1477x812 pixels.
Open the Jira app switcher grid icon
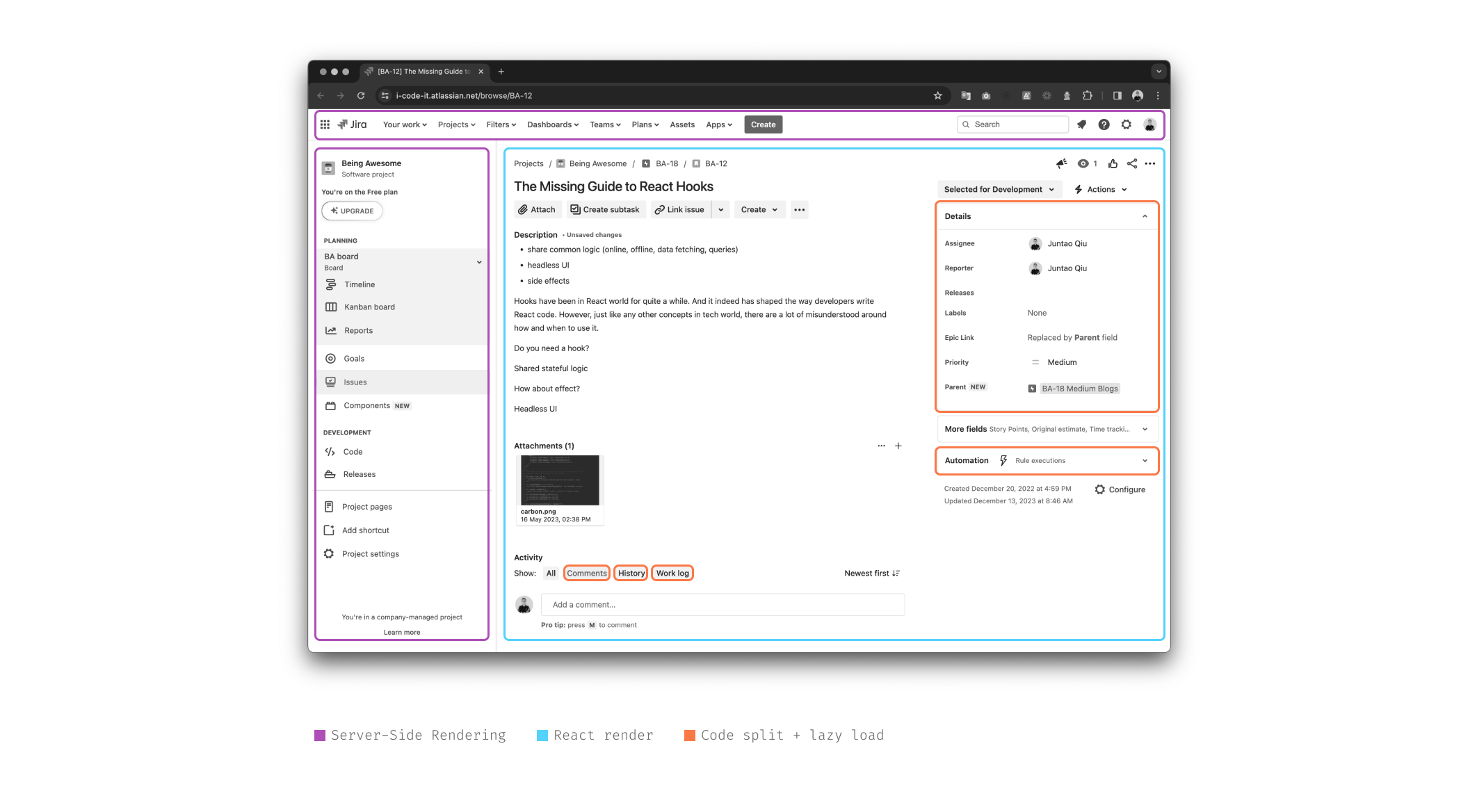(x=325, y=124)
